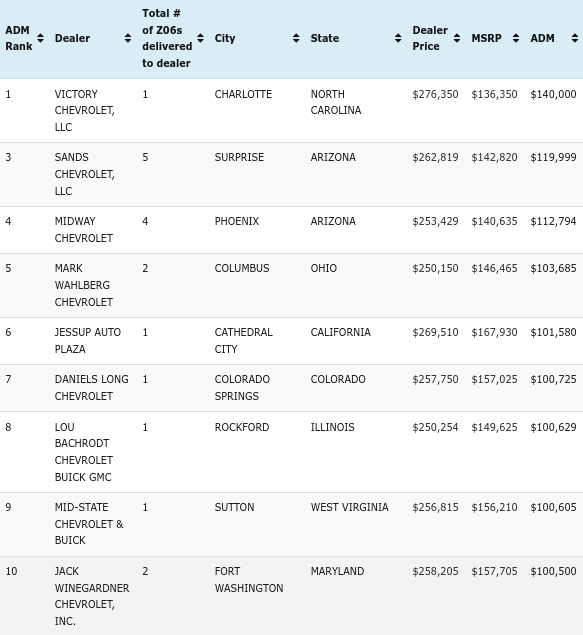Image resolution: width=583 pixels, height=635 pixels.
Task: Select MID-STATE CHEVROLET & BUICK cell
Action: (89, 524)
